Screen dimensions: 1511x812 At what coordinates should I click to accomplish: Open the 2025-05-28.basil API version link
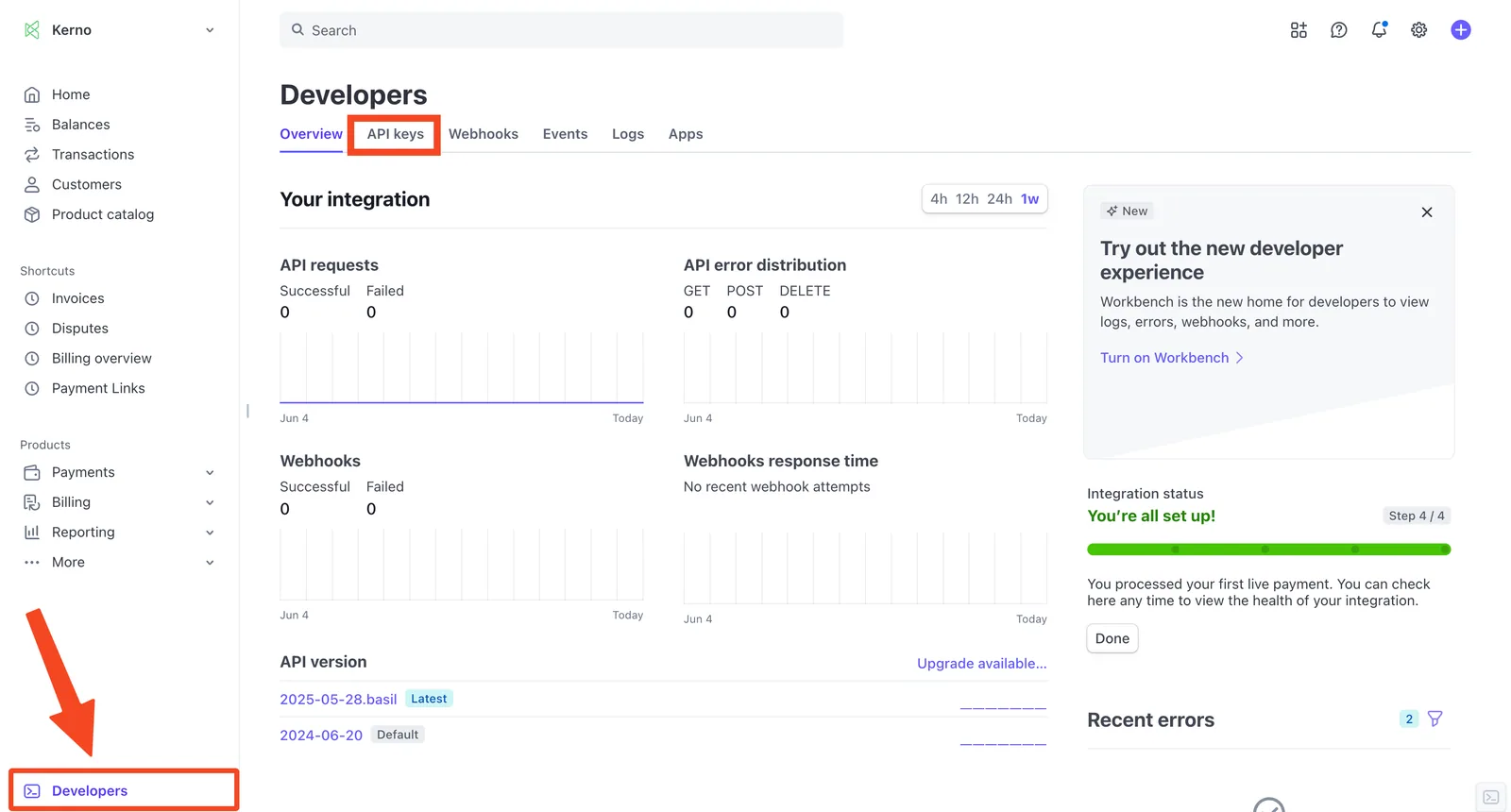338,700
